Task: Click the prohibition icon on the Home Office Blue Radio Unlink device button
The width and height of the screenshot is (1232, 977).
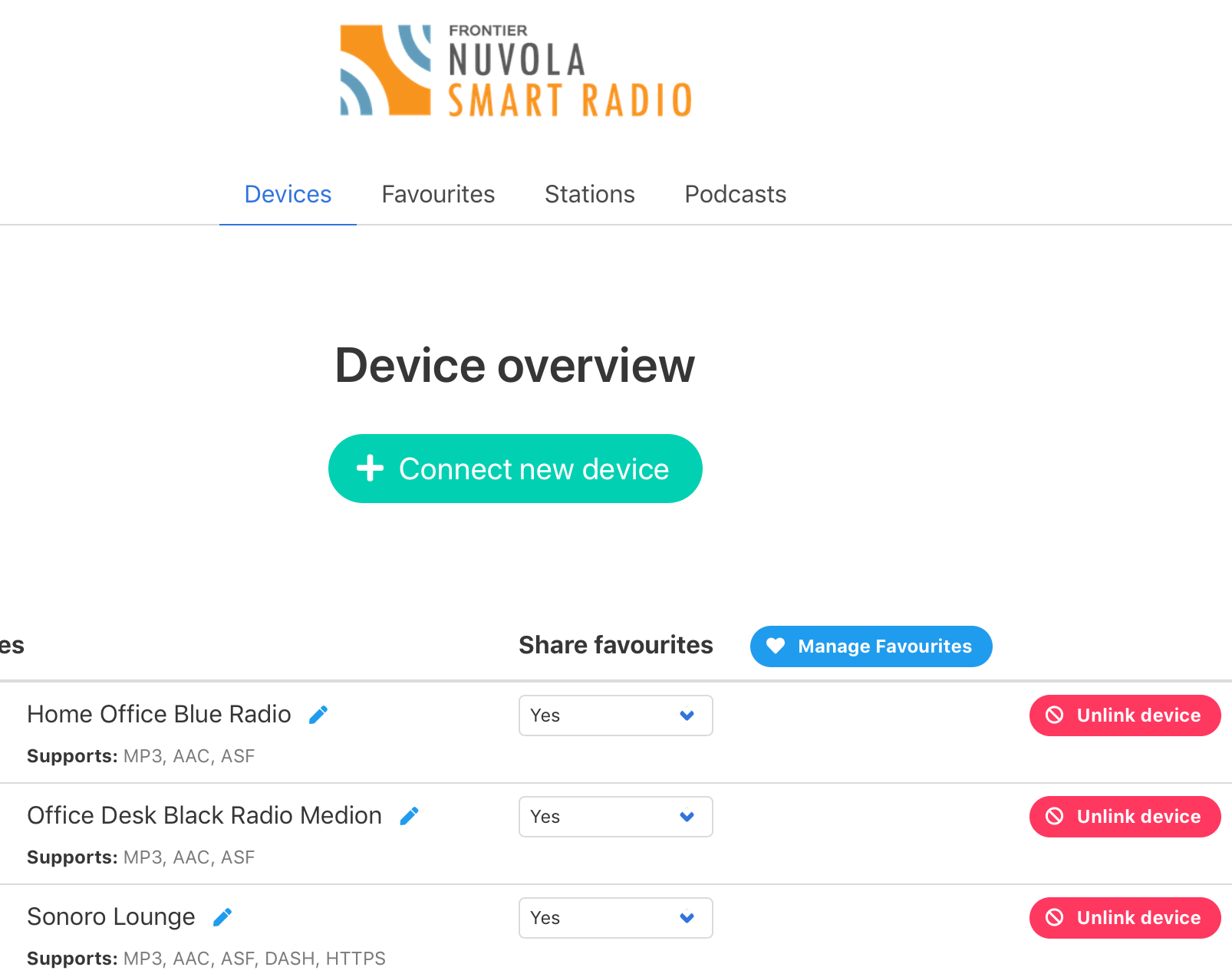Action: 1055,715
